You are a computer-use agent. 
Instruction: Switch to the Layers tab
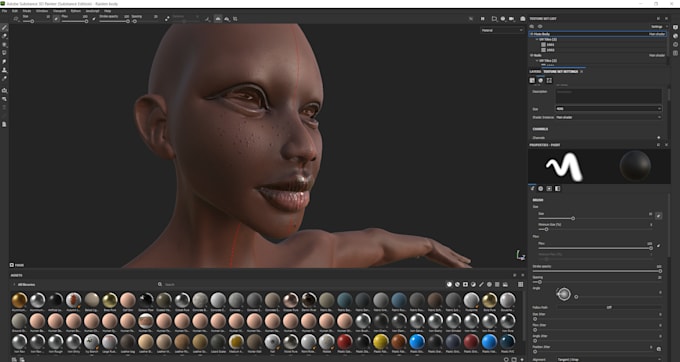pyautogui.click(x=535, y=72)
